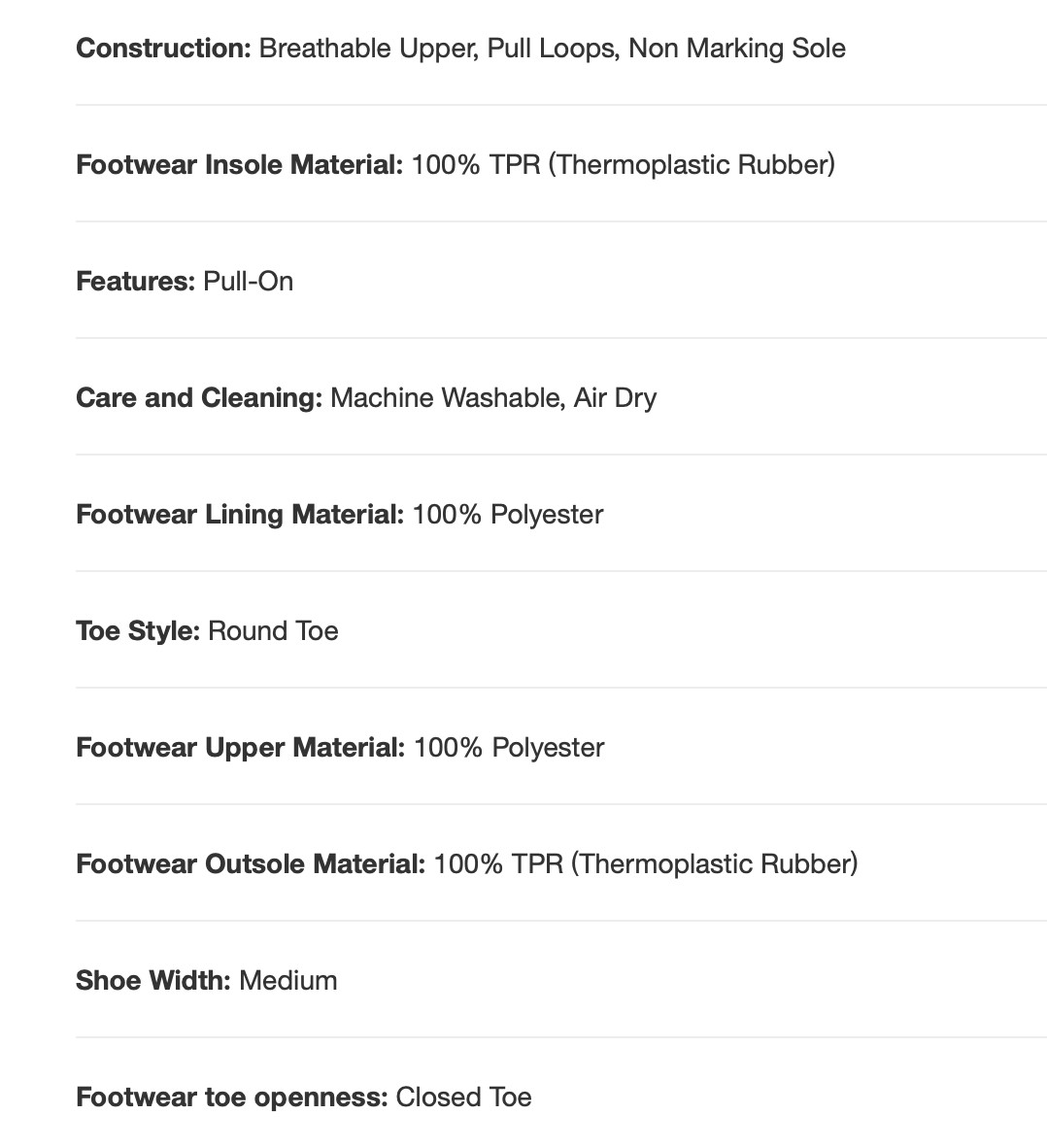This screenshot has height=1148, width=1047.
Task: Click the Footwear Lining Material label
Action: coord(240,514)
